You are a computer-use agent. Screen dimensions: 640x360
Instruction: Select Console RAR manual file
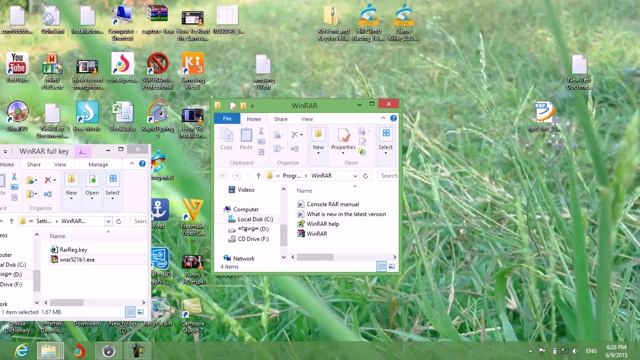329,204
